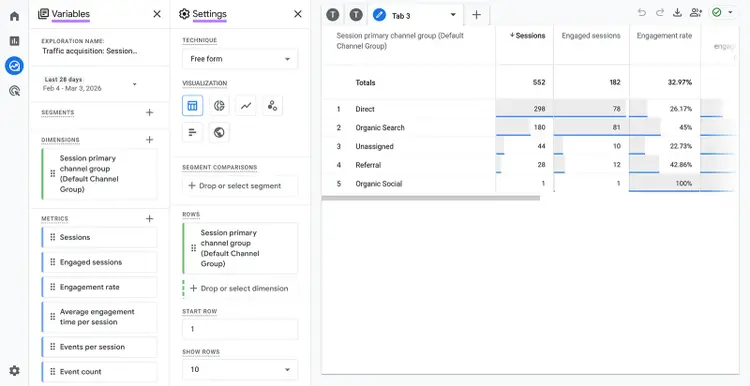750x386 pixels.
Task: Open Tab 3 dropdown arrow
Action: 453,15
